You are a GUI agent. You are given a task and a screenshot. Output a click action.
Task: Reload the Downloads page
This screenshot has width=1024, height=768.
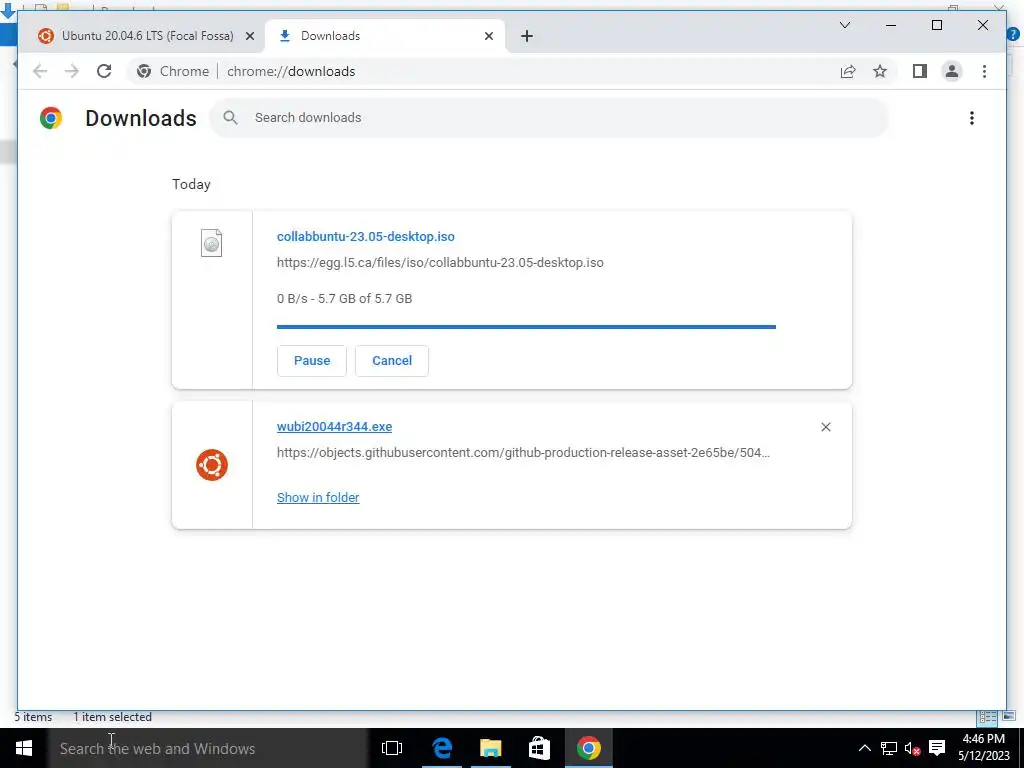click(x=104, y=71)
